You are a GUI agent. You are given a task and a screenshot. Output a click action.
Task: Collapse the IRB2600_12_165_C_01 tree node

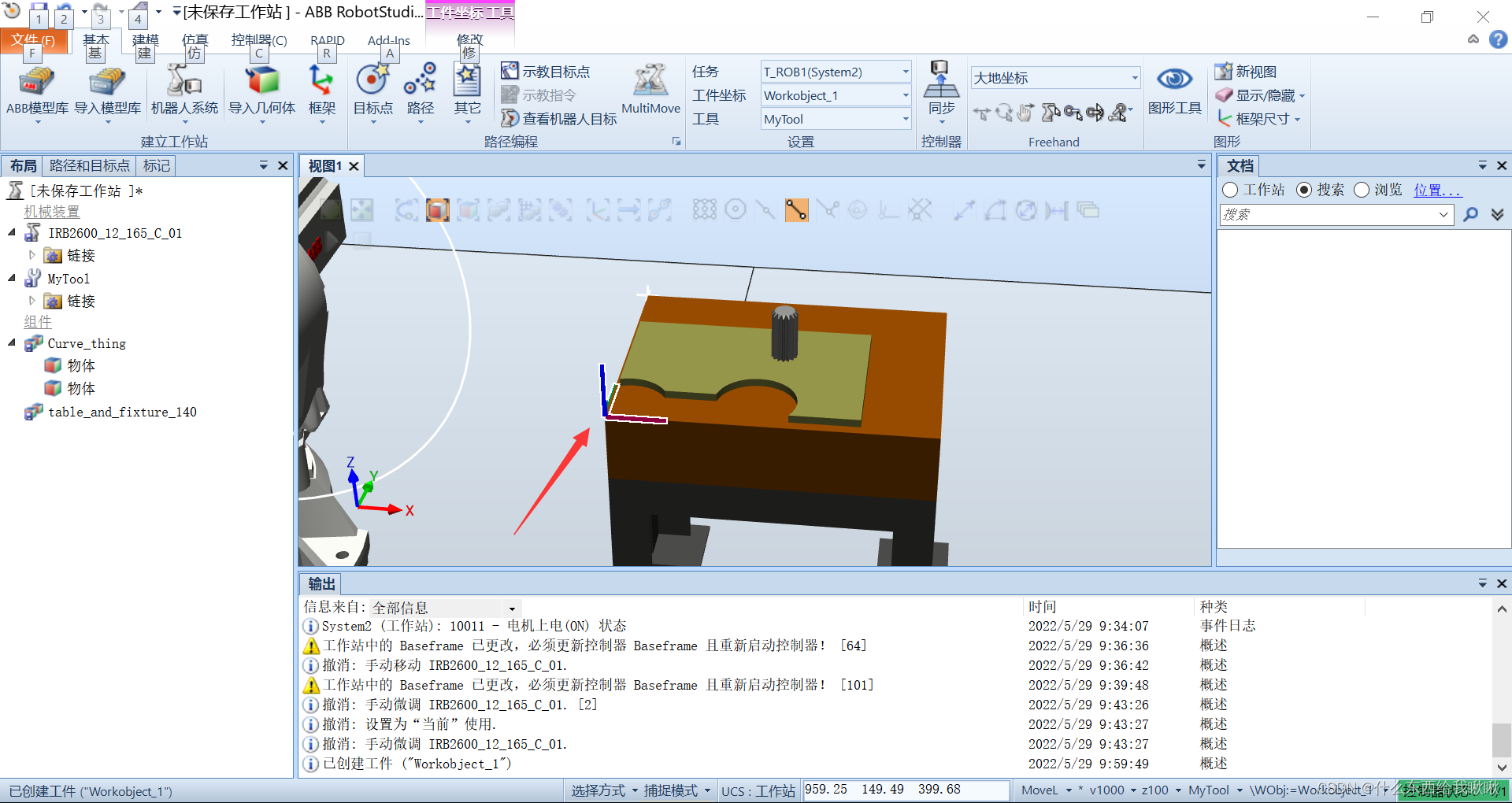12,233
